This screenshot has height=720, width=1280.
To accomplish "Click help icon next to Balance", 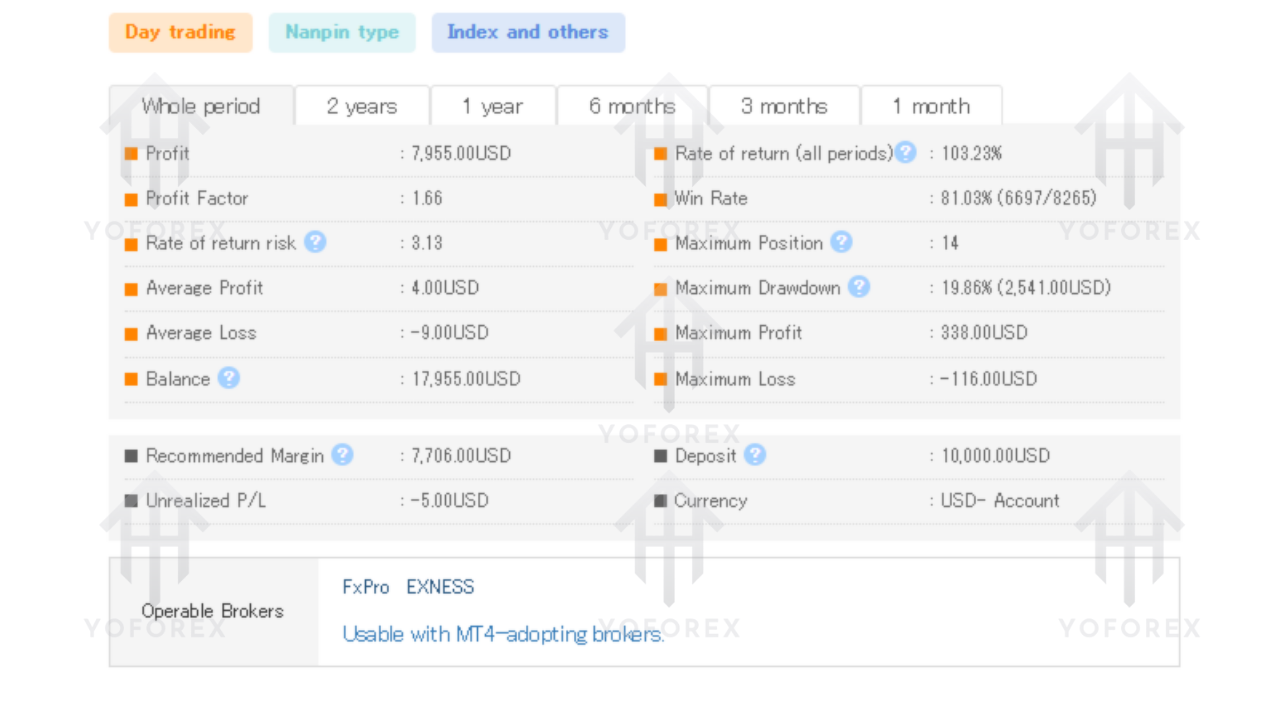I will (229, 378).
